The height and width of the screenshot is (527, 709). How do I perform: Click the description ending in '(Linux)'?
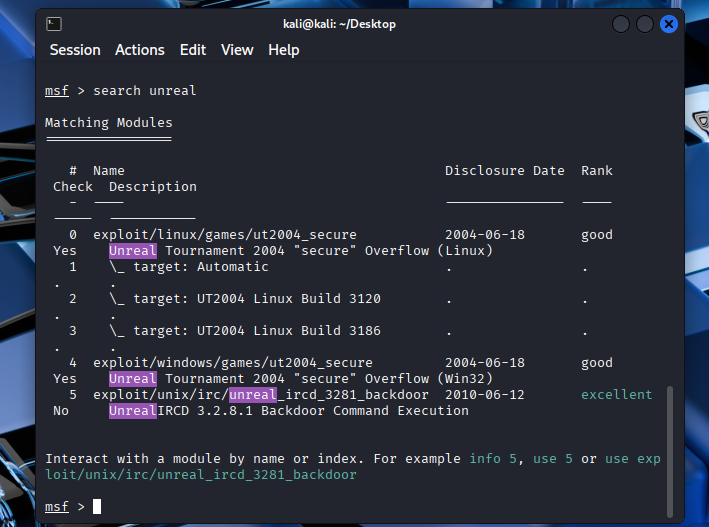(x=301, y=251)
